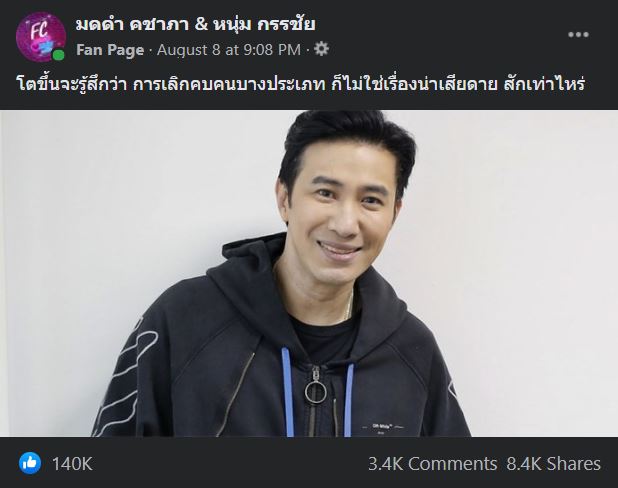Viewport: 618px width, 488px height.
Task: Open the post photo in full view
Action: [x=309, y=273]
